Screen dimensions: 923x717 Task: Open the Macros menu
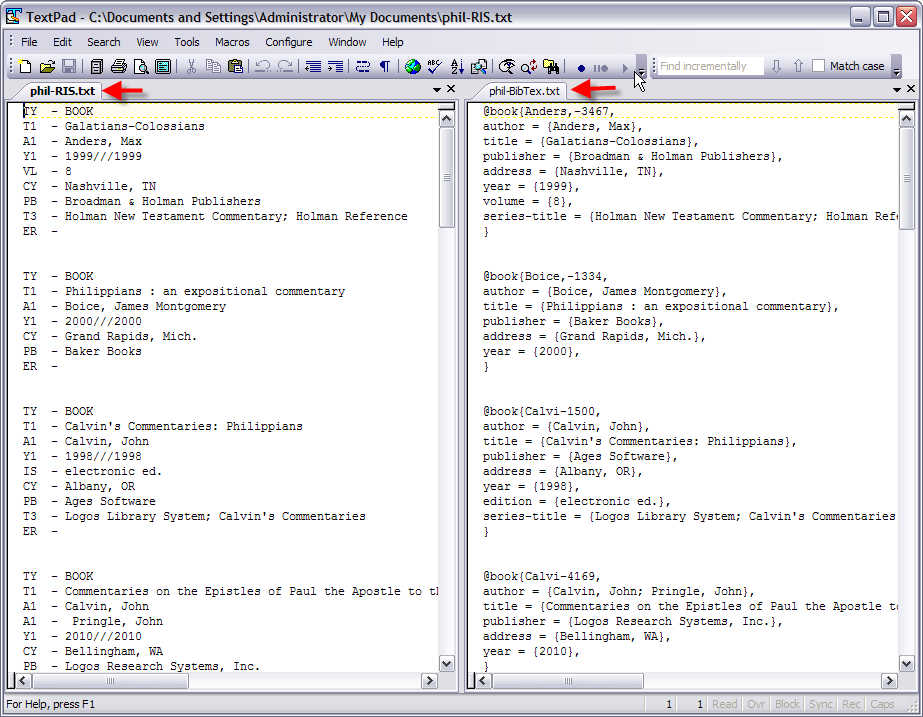(x=232, y=42)
